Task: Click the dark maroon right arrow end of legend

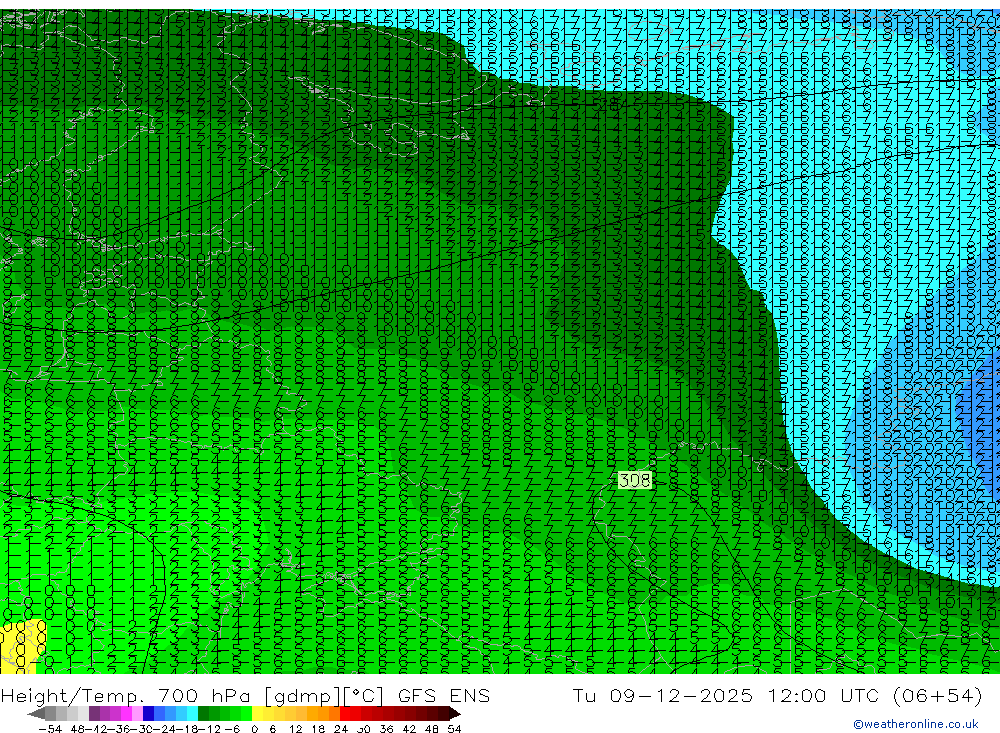Action: pyautogui.click(x=455, y=713)
